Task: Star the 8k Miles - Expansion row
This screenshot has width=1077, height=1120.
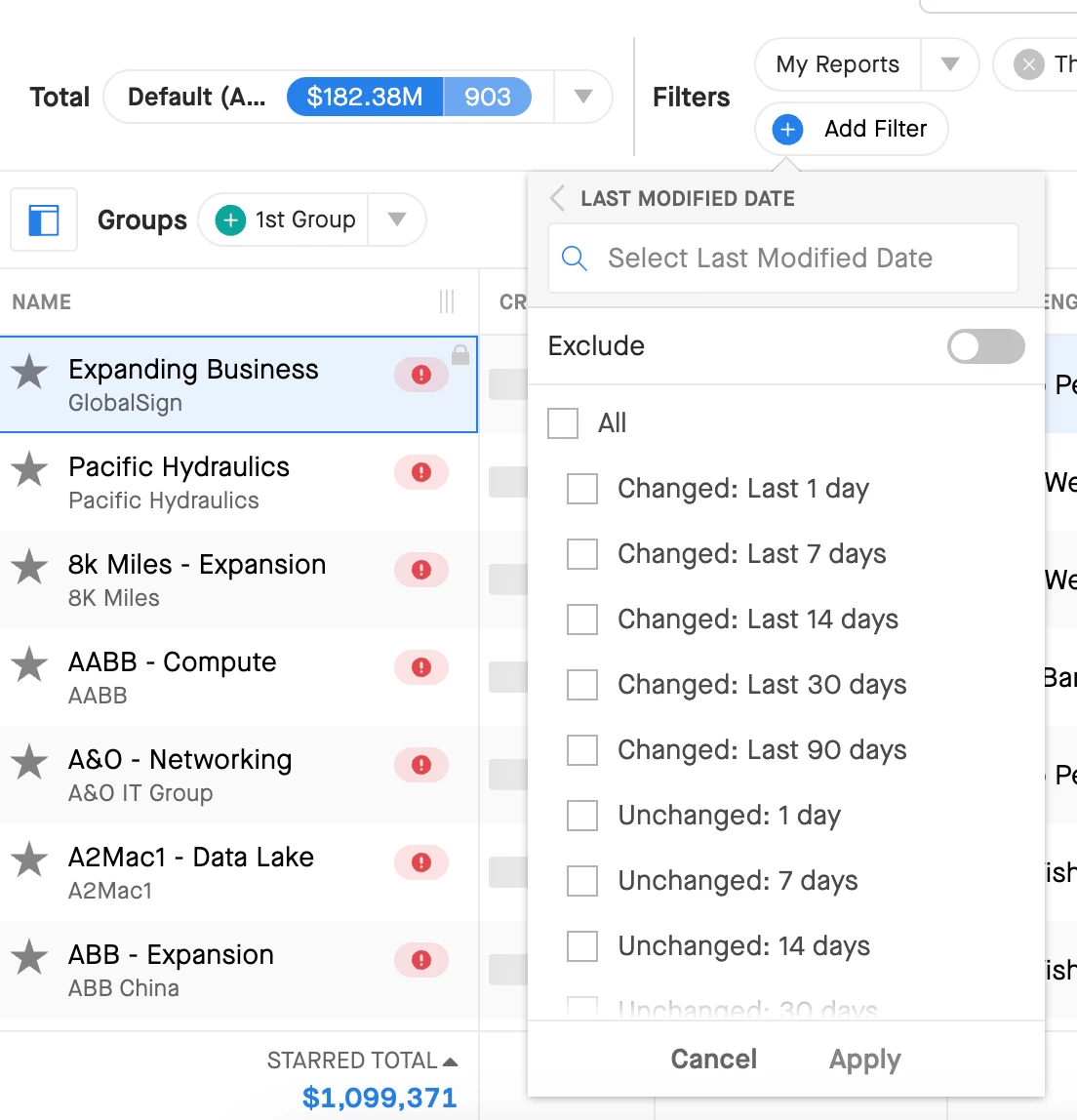Action: pos(29,567)
